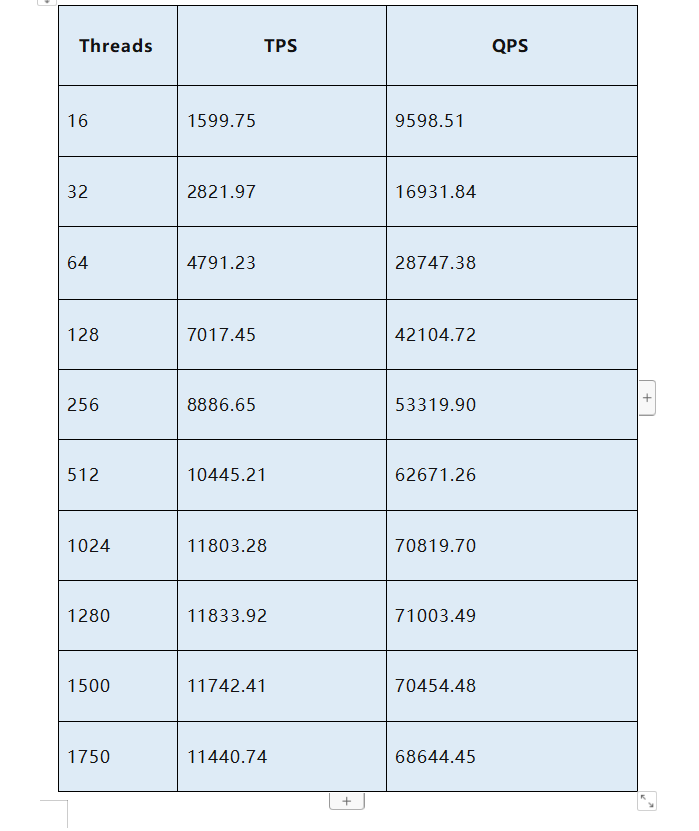Click the cell with QPS value 9598.51
Viewport: 699px width, 831px height.
coord(510,121)
